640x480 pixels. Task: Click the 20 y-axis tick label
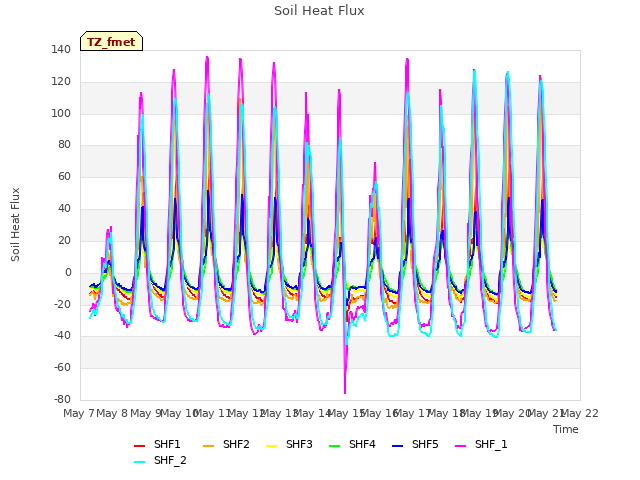pos(64,240)
